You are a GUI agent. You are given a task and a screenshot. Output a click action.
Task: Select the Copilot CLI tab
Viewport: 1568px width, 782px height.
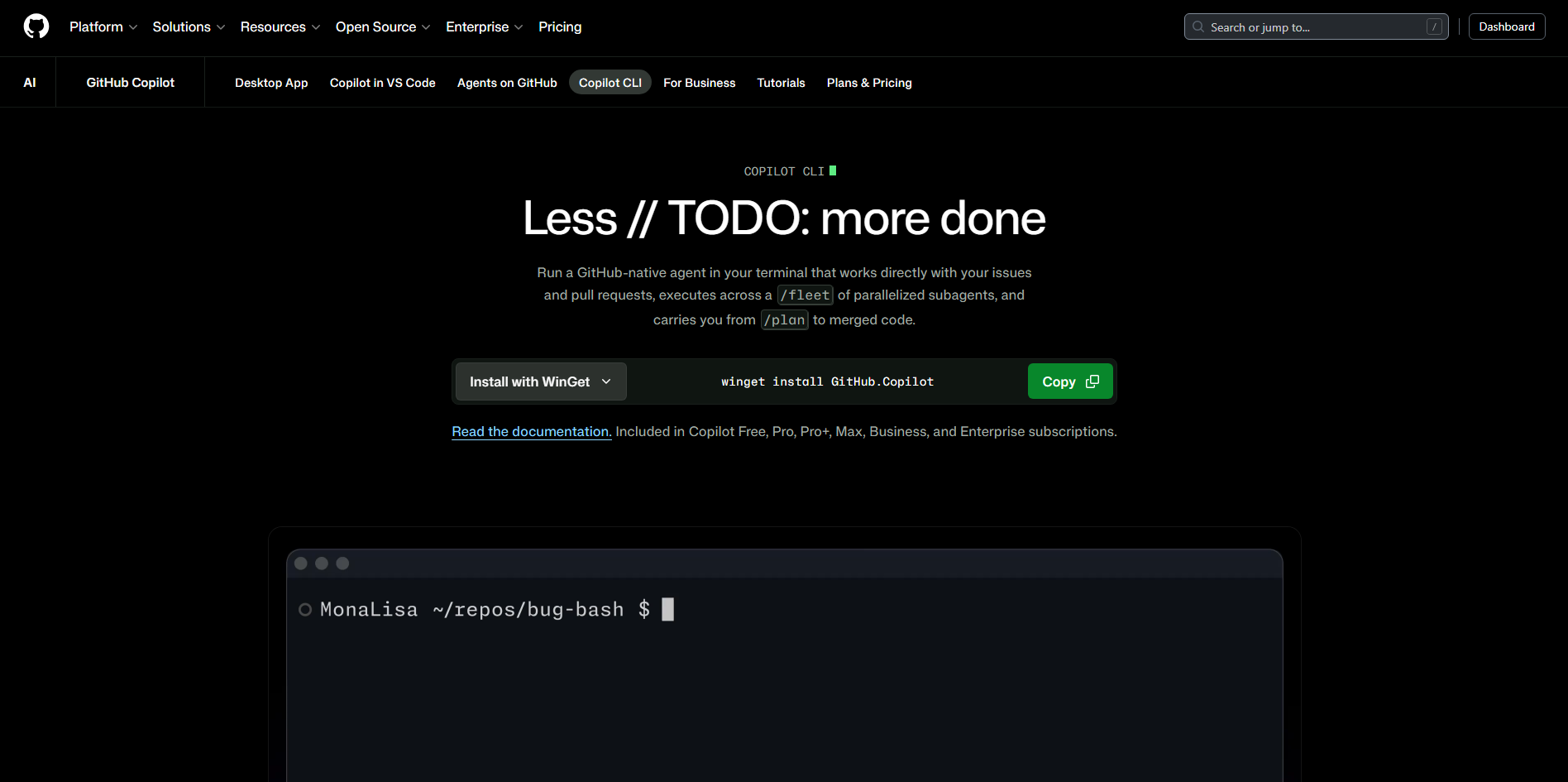point(610,83)
